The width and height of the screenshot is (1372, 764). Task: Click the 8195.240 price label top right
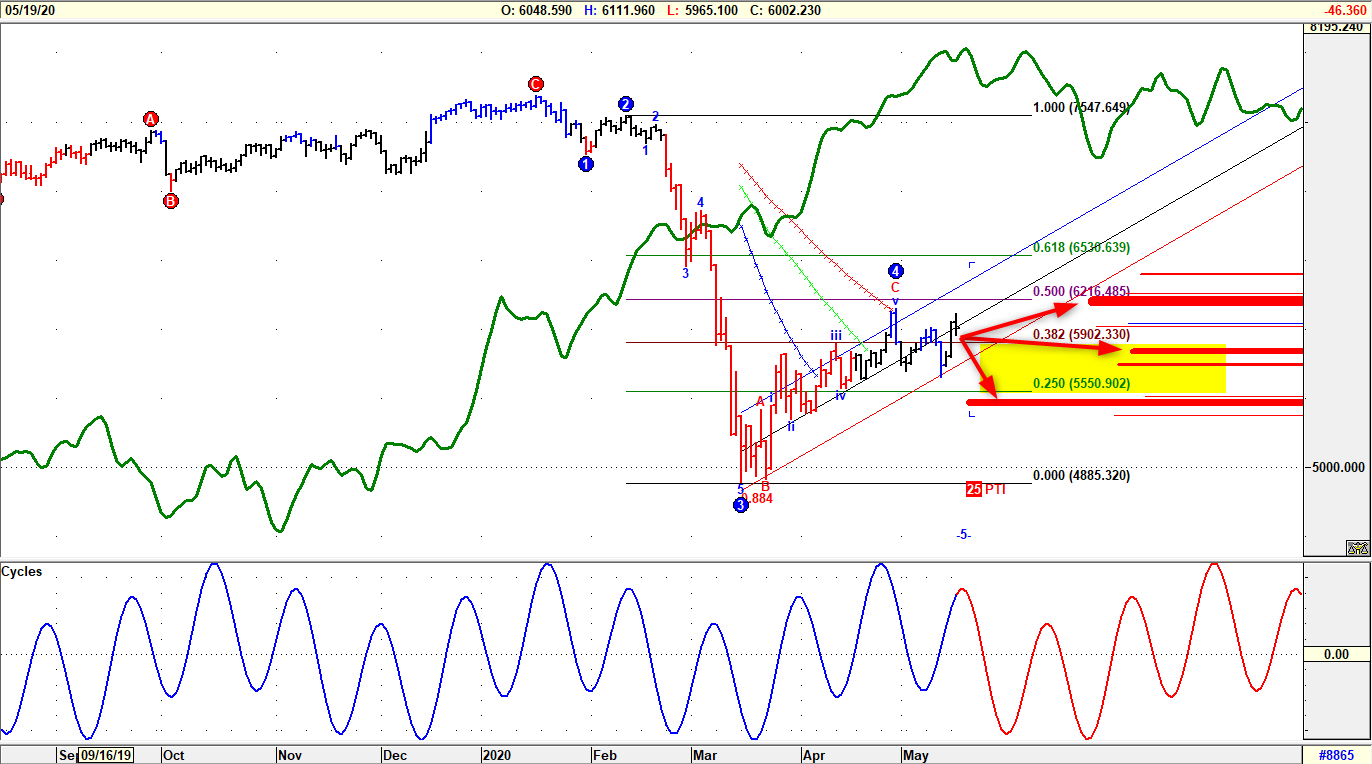[x=1336, y=29]
